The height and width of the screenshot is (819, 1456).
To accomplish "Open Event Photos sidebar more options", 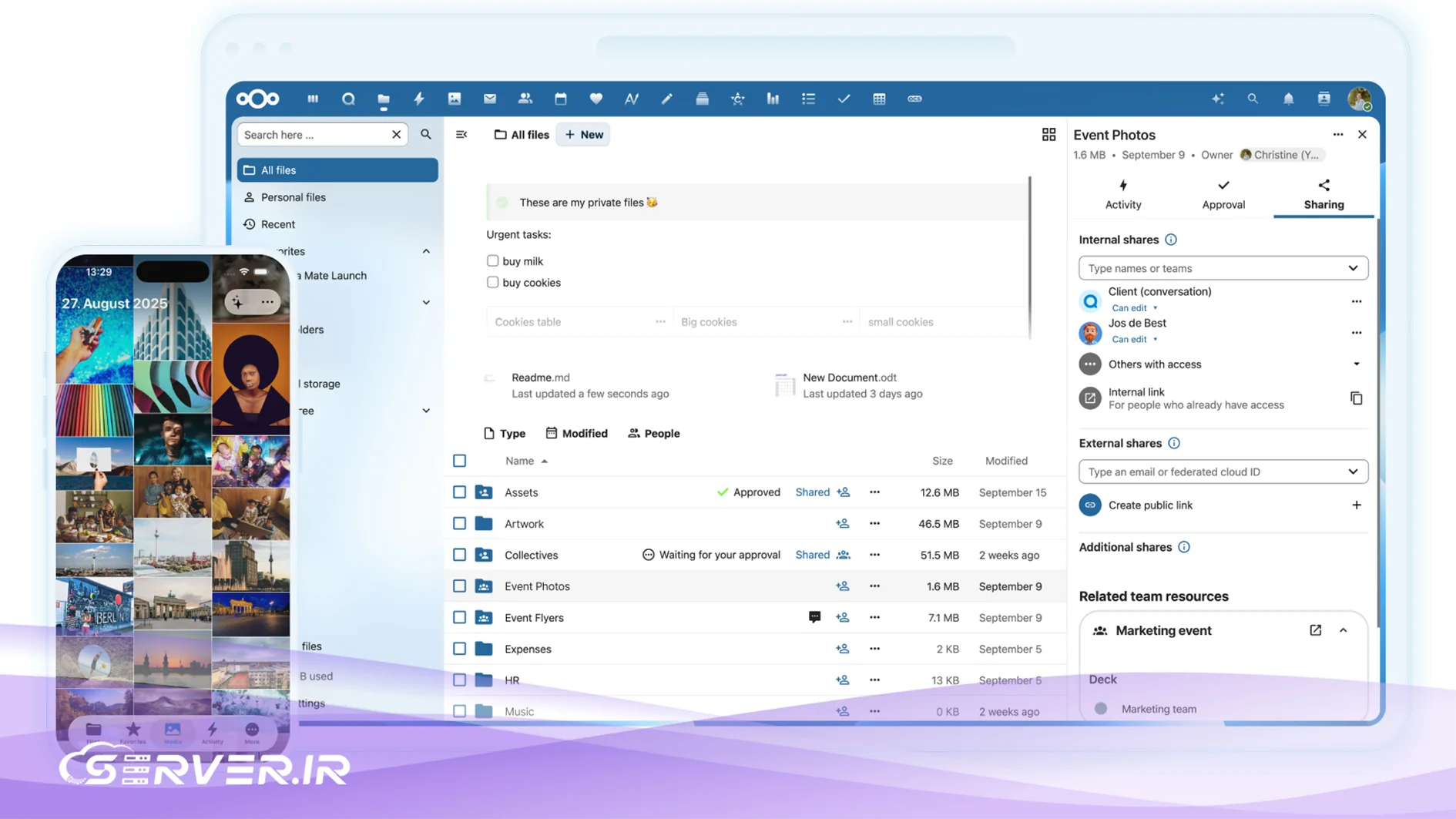I will point(1338,135).
